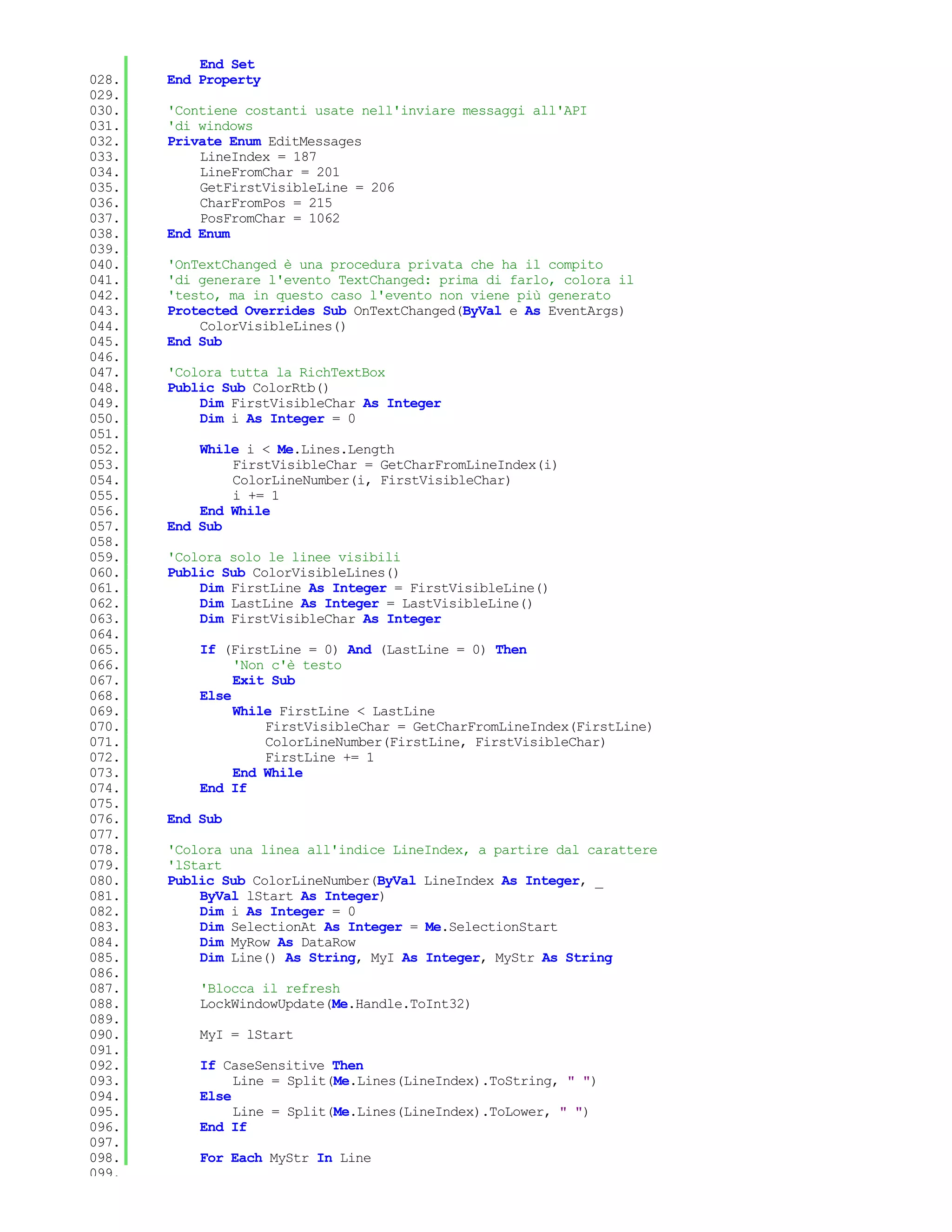Click the LockWindowUpdate call on line 088
Screen dimensions: 952x1232
click(334, 1004)
